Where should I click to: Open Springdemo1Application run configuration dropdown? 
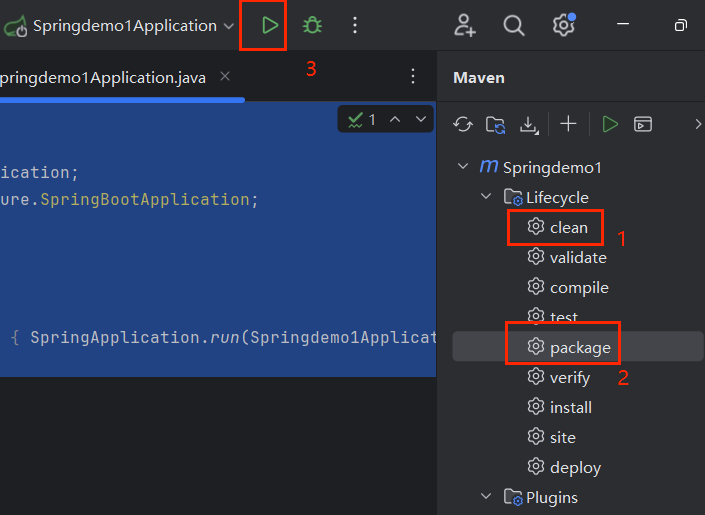229,26
